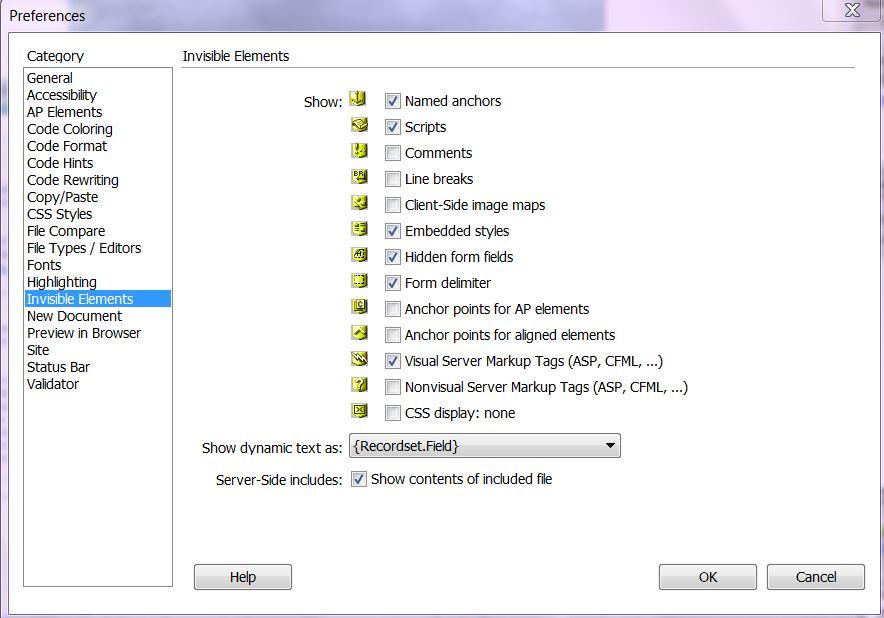Image resolution: width=884 pixels, height=618 pixels.
Task: Enable Anchor points for AP elements
Action: (392, 309)
